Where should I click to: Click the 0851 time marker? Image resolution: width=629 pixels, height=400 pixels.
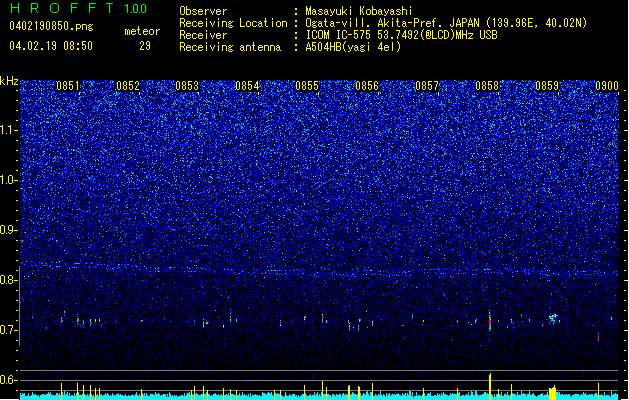click(68, 86)
